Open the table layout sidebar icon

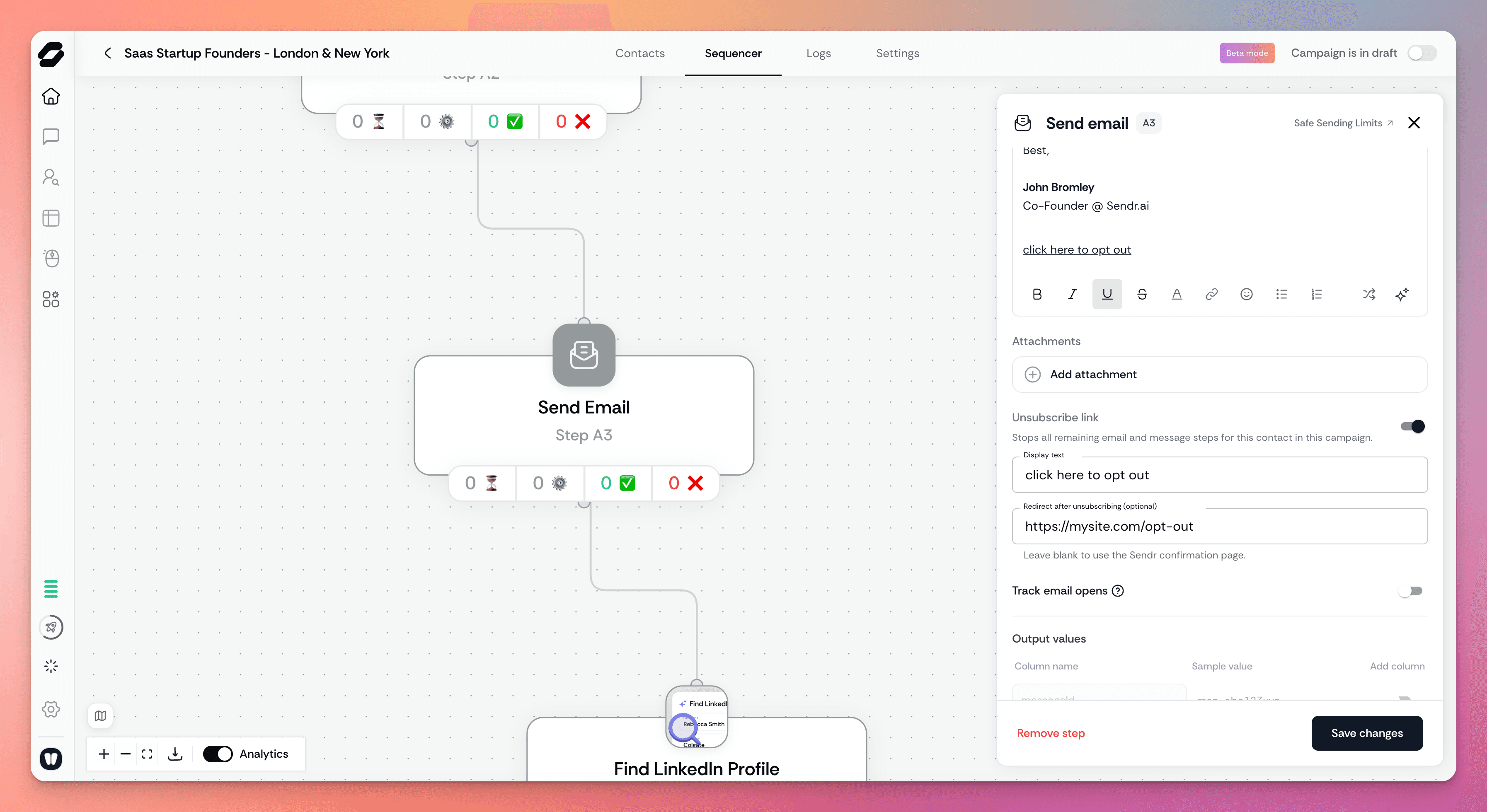51,218
